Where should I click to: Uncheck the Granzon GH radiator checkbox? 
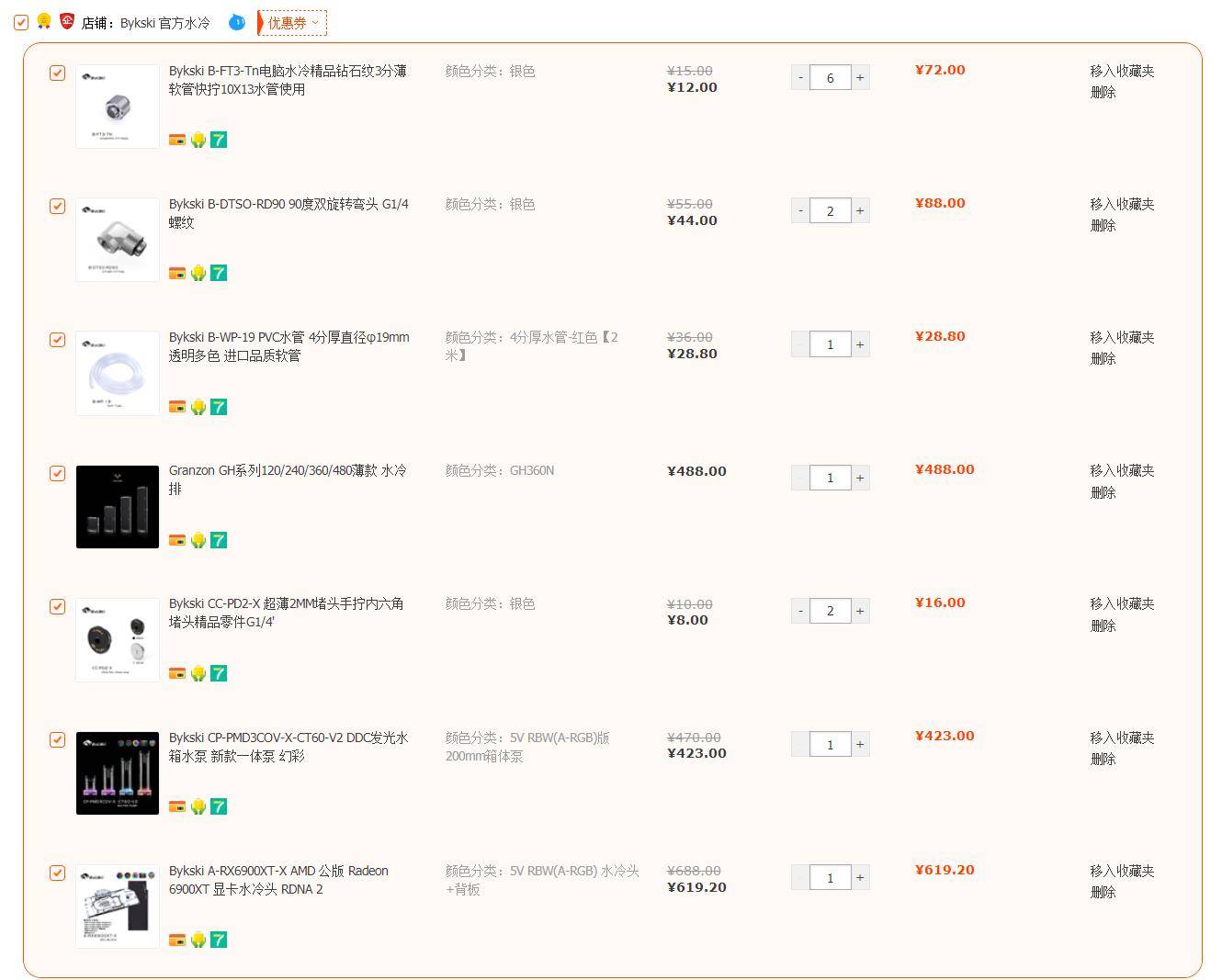[x=57, y=473]
